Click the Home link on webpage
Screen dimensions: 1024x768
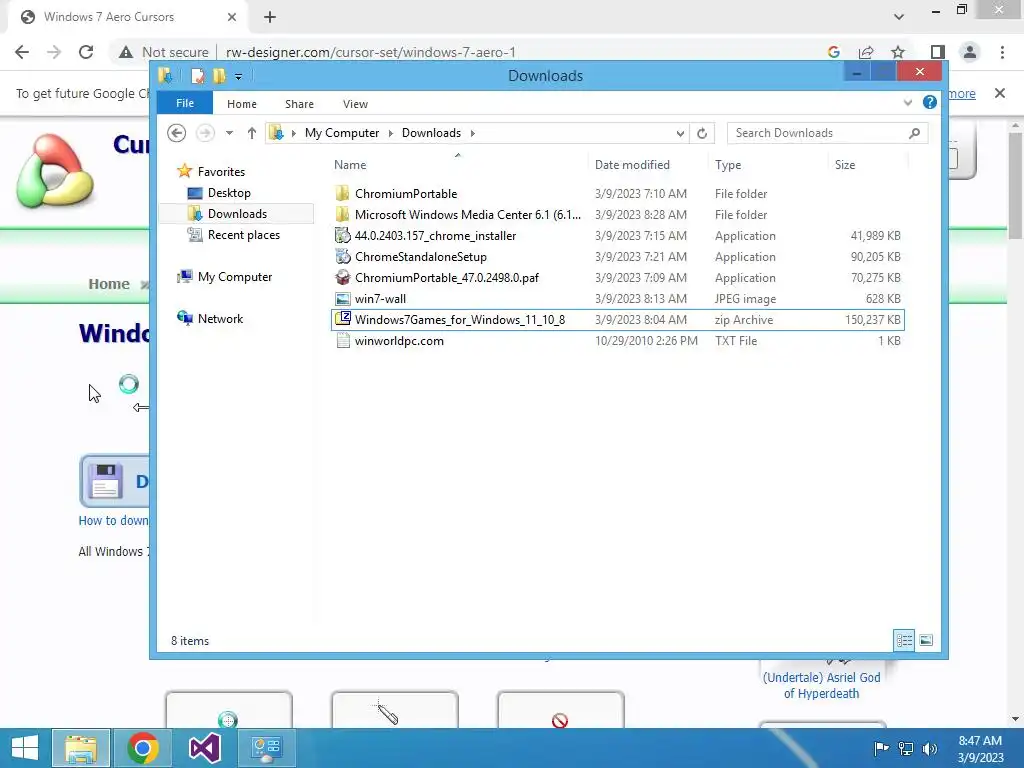pos(109,284)
